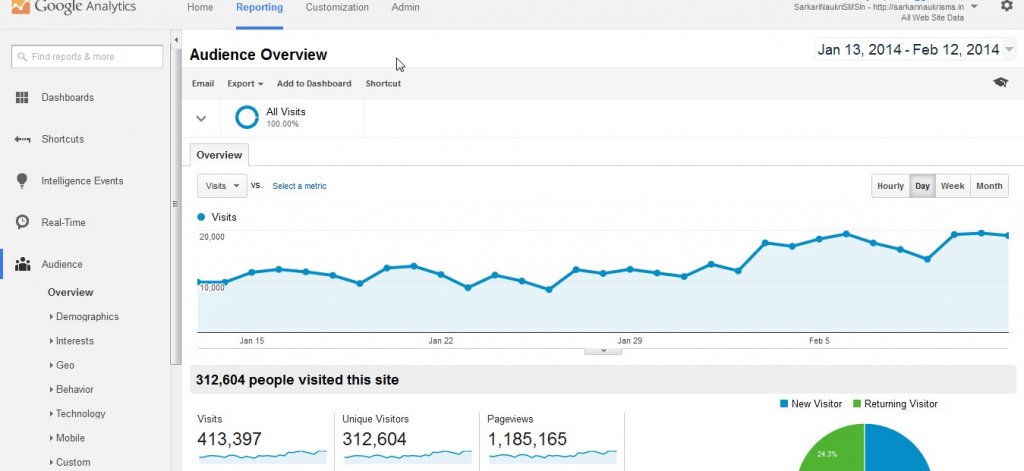Click the Find reports & more search field
Viewport: 1024px width, 471px height.
coord(87,57)
